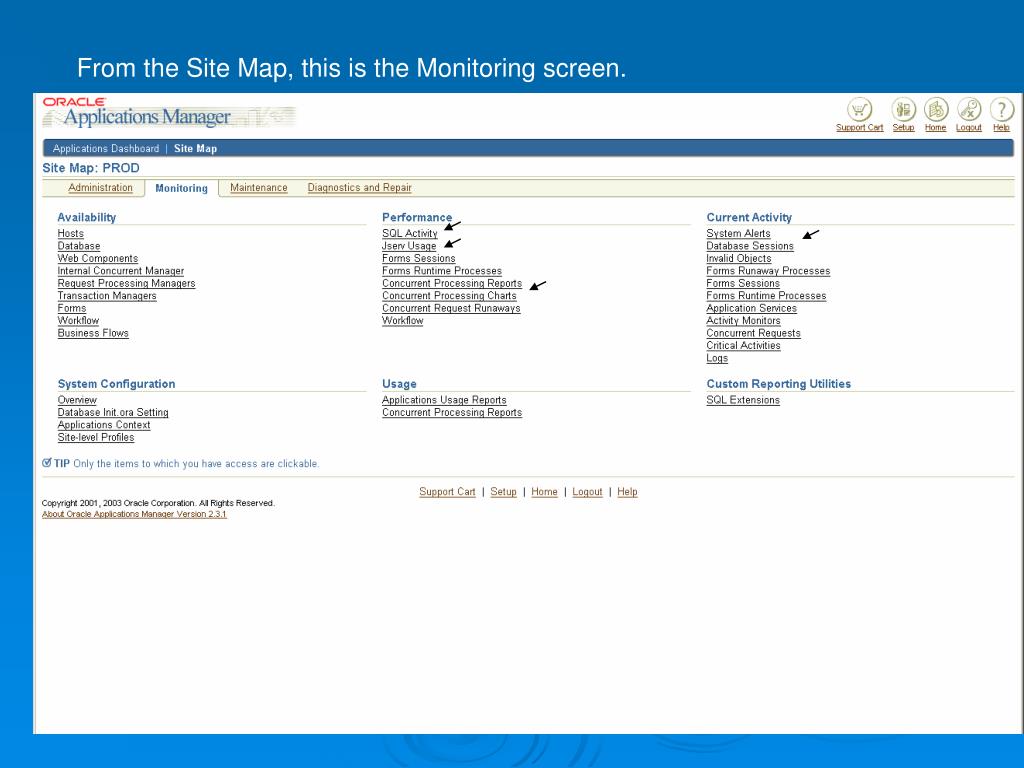Click the Support Cart shopping cart icon
1024x768 pixels.
[x=859, y=109]
